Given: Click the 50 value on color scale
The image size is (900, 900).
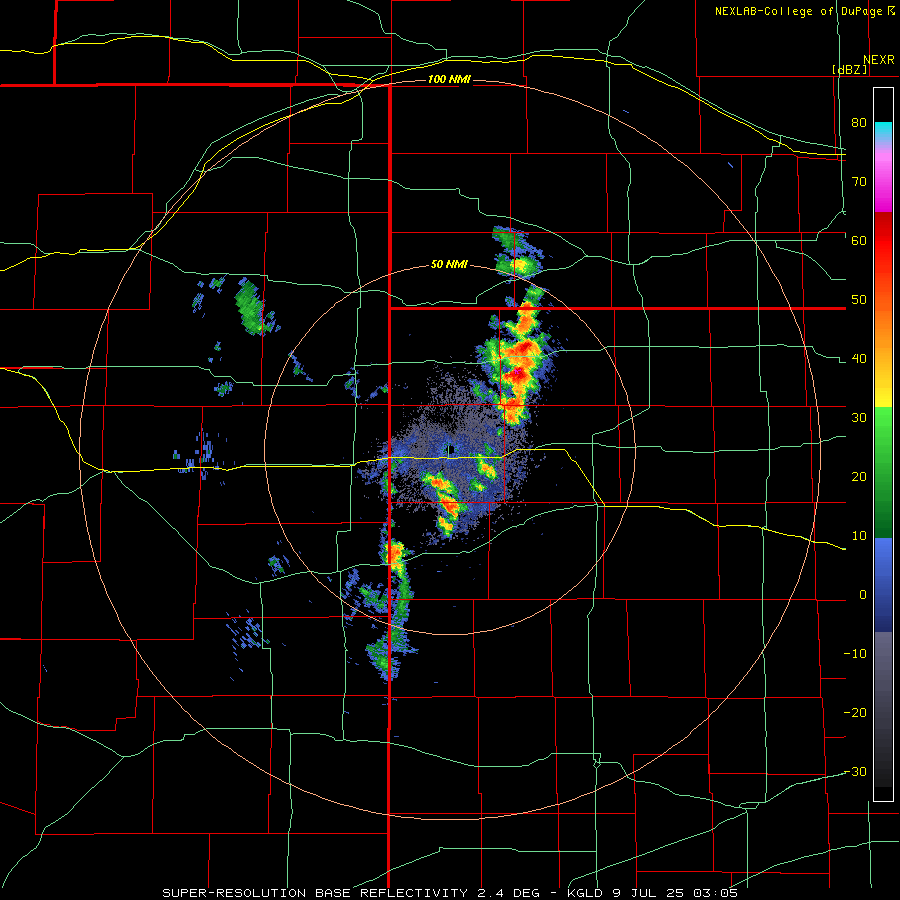Looking at the screenshot, I should click(859, 300).
